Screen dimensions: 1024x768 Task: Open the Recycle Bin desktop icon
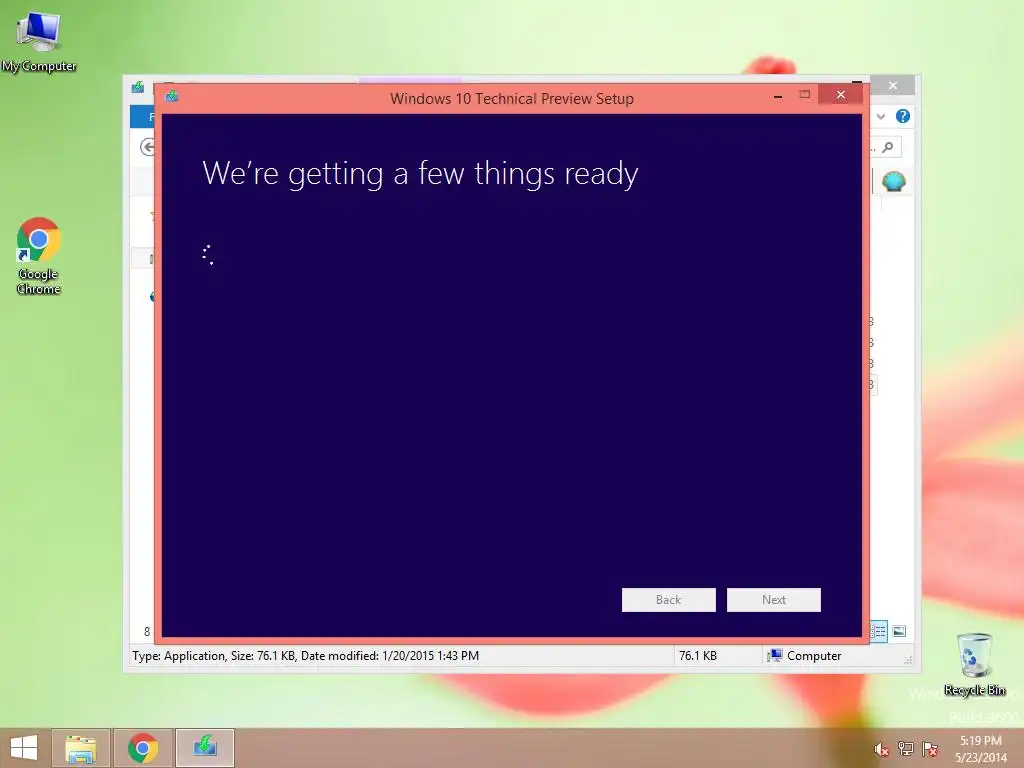[x=974, y=664]
